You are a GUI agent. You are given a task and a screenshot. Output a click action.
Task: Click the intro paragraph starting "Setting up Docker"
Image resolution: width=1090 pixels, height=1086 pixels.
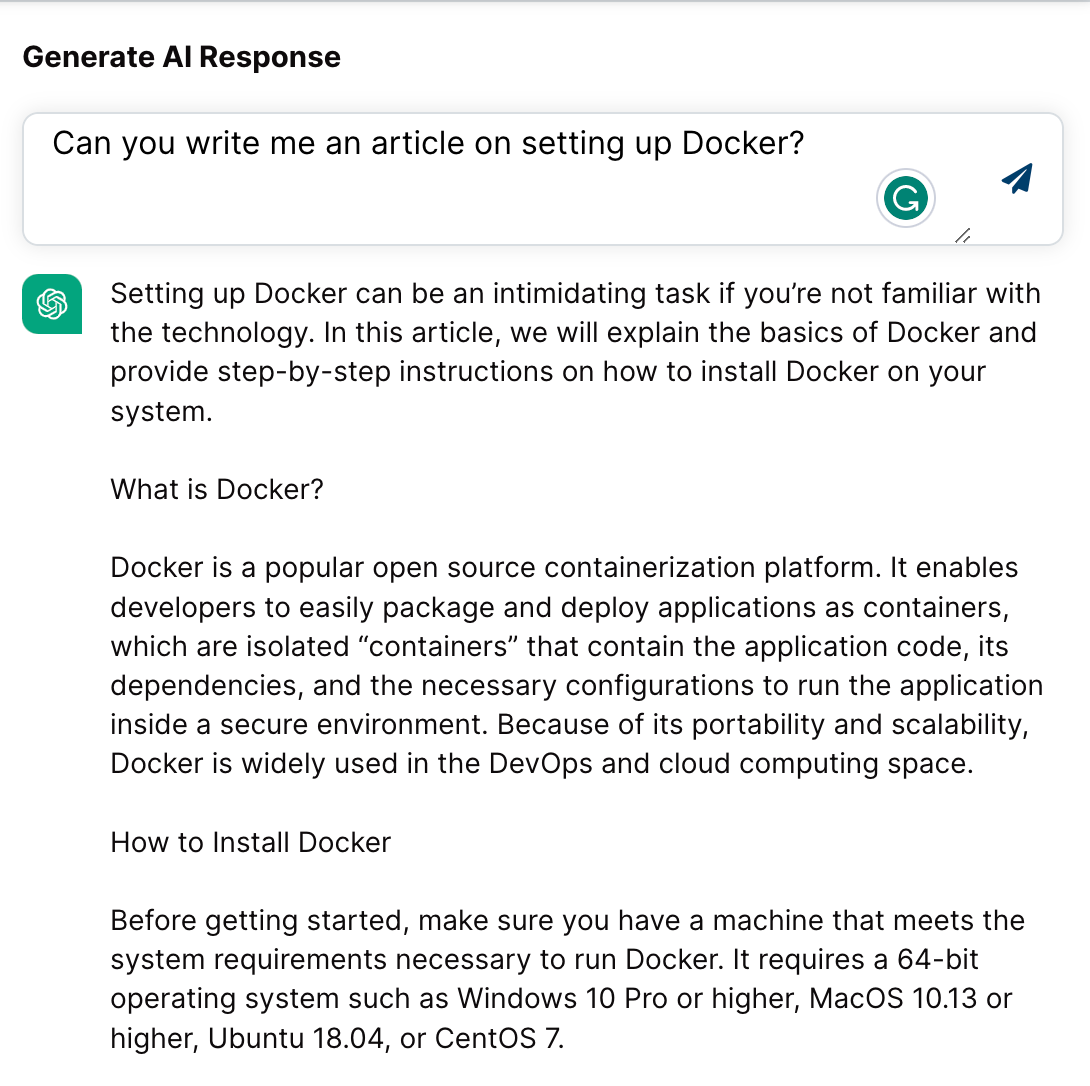[x=576, y=352]
